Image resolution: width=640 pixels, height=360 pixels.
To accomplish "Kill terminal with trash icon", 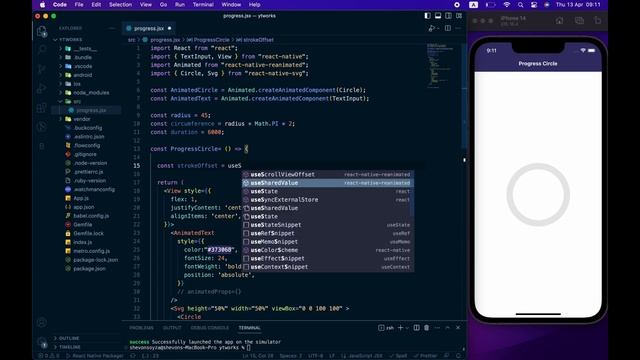I will point(427,328).
